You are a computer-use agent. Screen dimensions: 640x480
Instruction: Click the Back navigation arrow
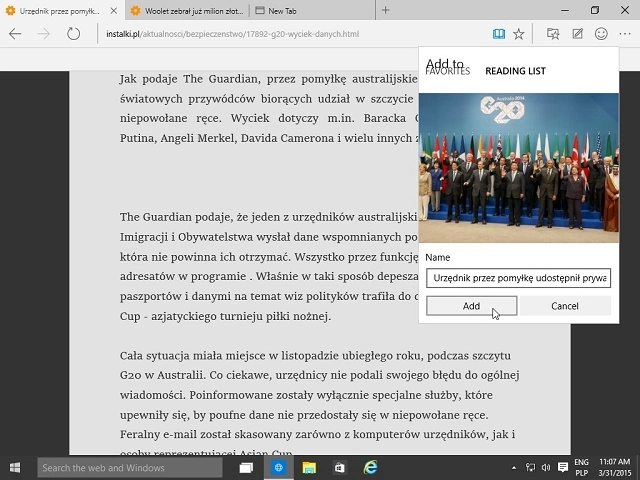pos(15,34)
